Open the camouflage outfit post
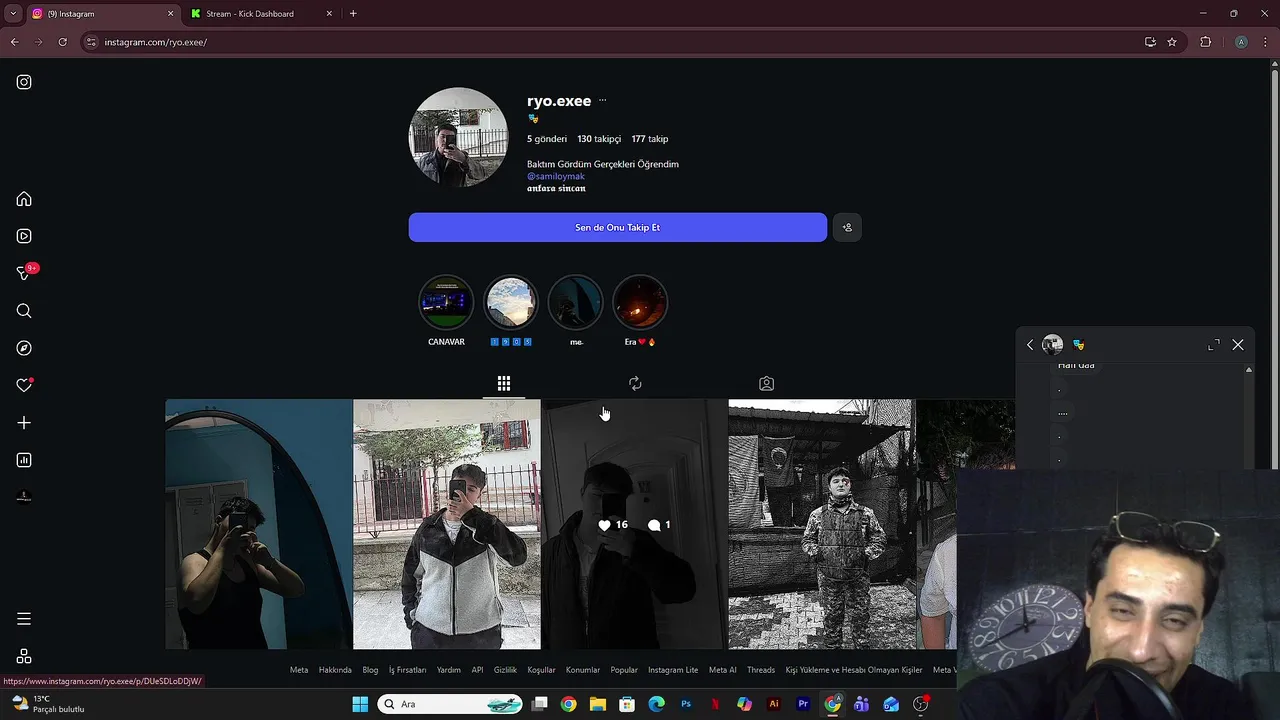 (822, 524)
